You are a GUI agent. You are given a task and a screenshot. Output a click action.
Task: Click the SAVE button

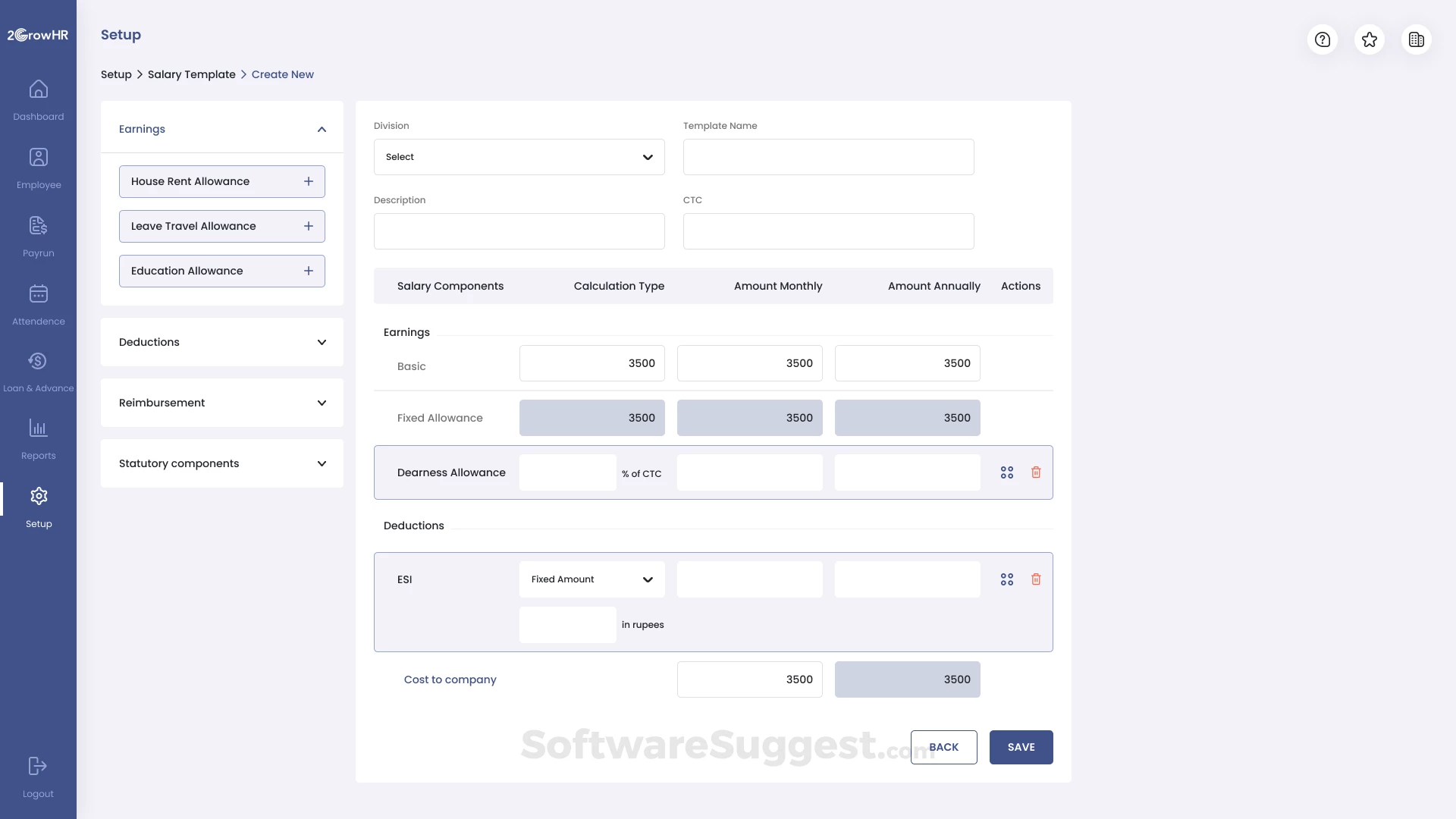point(1021,747)
